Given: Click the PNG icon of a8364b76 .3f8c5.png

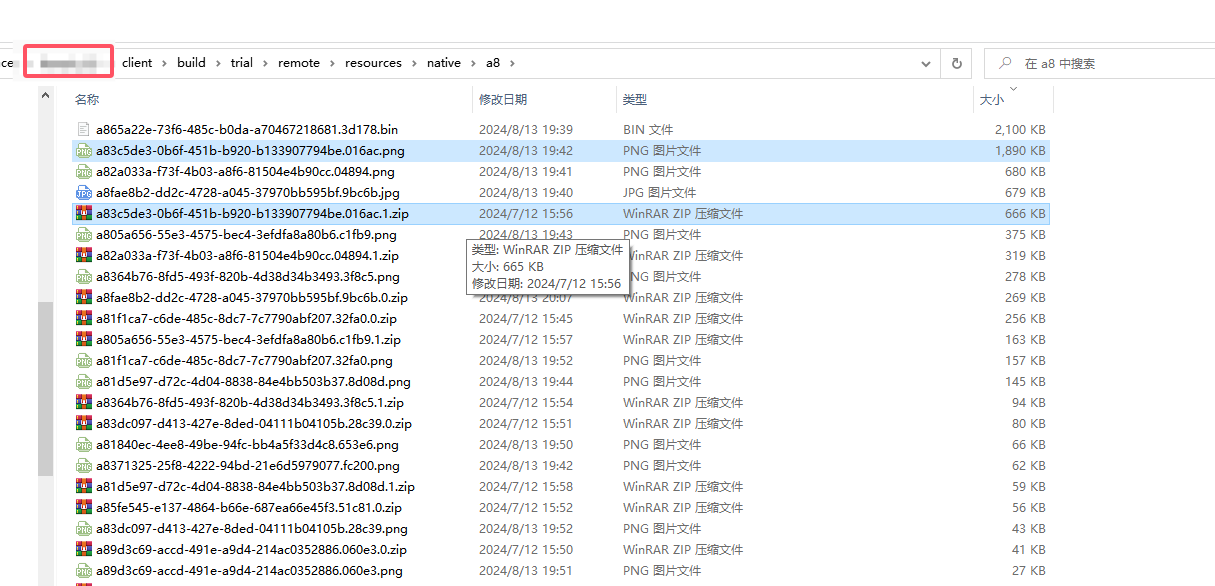Looking at the screenshot, I should 84,276.
